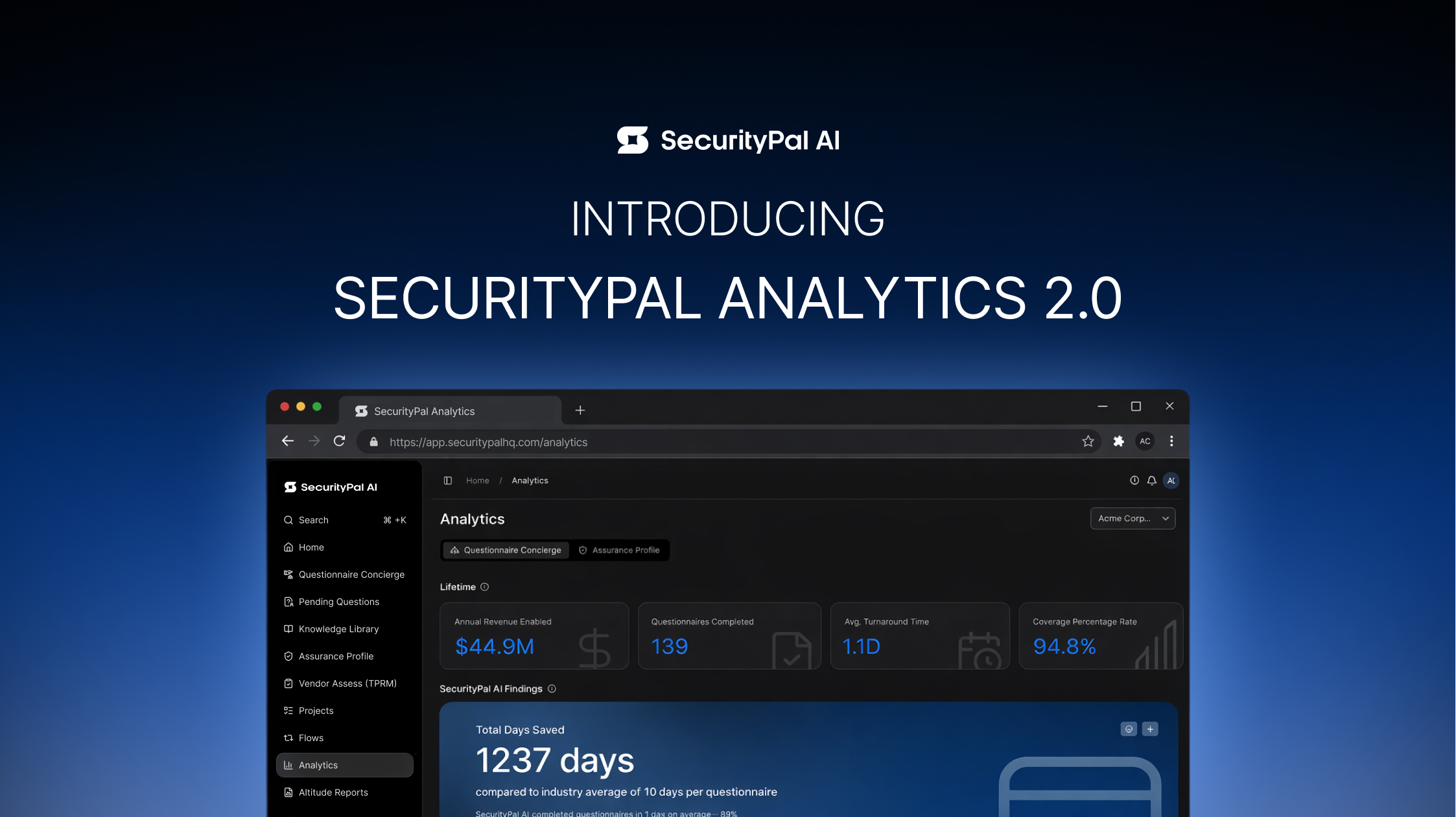The width and height of the screenshot is (1456, 817).
Task: Open Knowledge Library in sidebar
Action: (x=338, y=629)
